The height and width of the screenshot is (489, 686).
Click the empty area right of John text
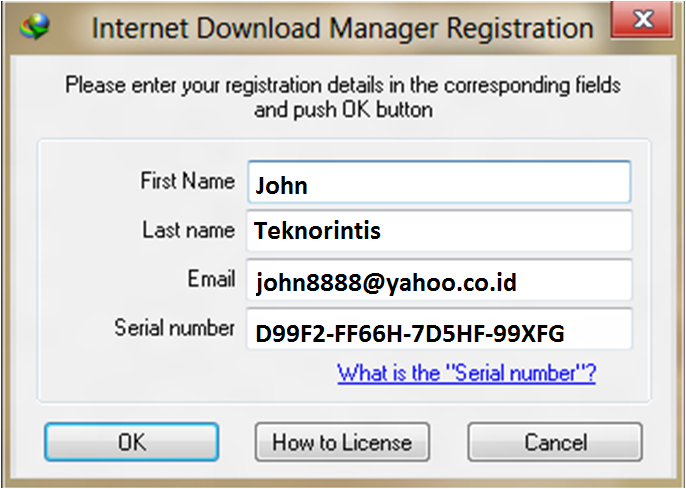(x=468, y=184)
